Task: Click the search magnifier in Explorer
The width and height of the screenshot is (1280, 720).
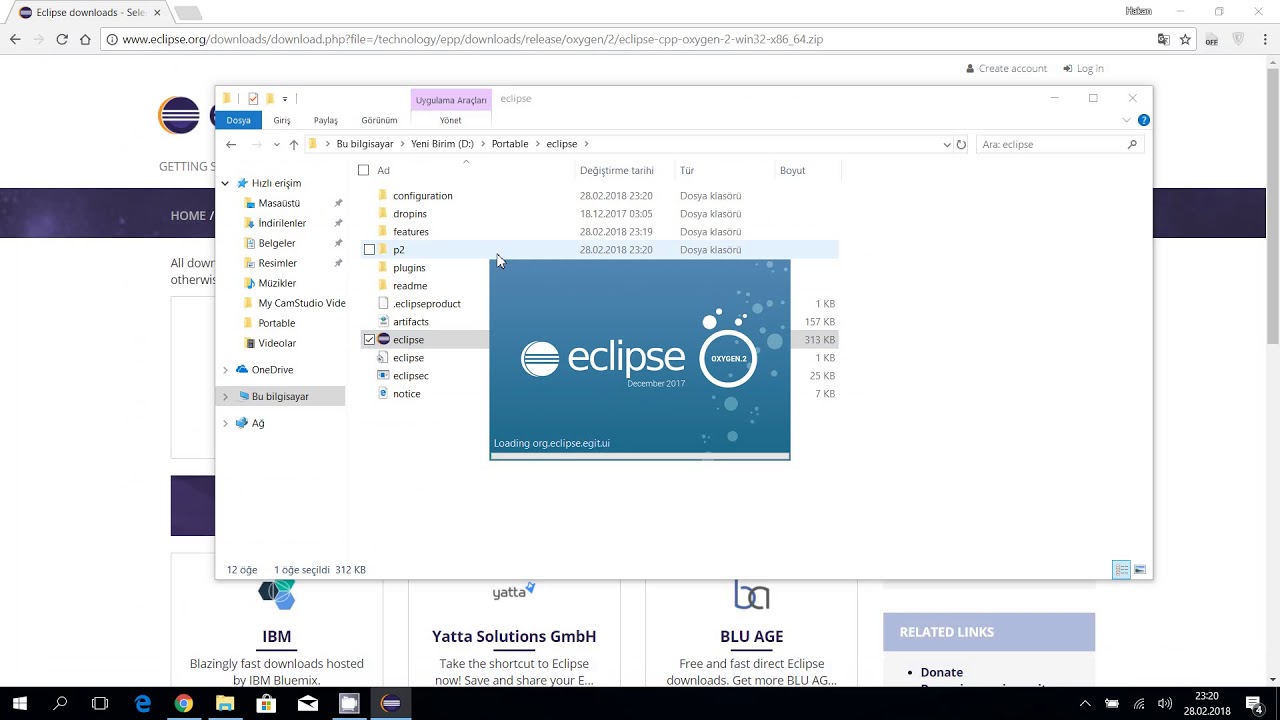Action: pyautogui.click(x=1132, y=144)
